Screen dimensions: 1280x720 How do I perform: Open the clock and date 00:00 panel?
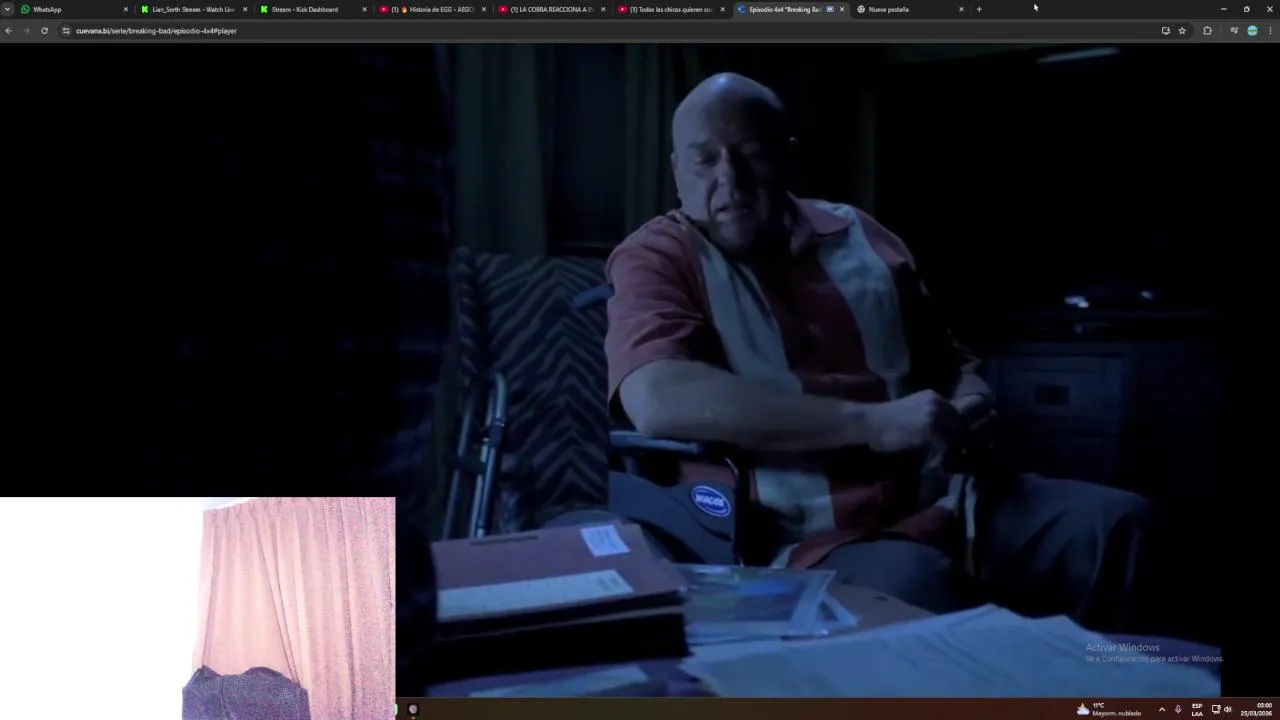click(1257, 709)
